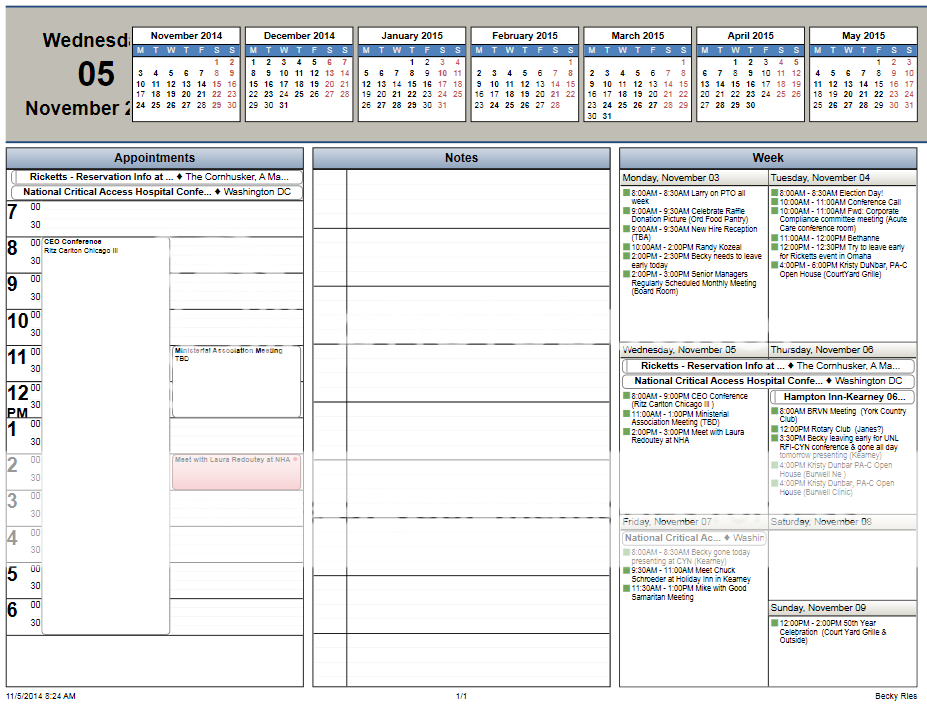
Task: Select the May 2015 month header
Action: pyautogui.click(x=863, y=36)
